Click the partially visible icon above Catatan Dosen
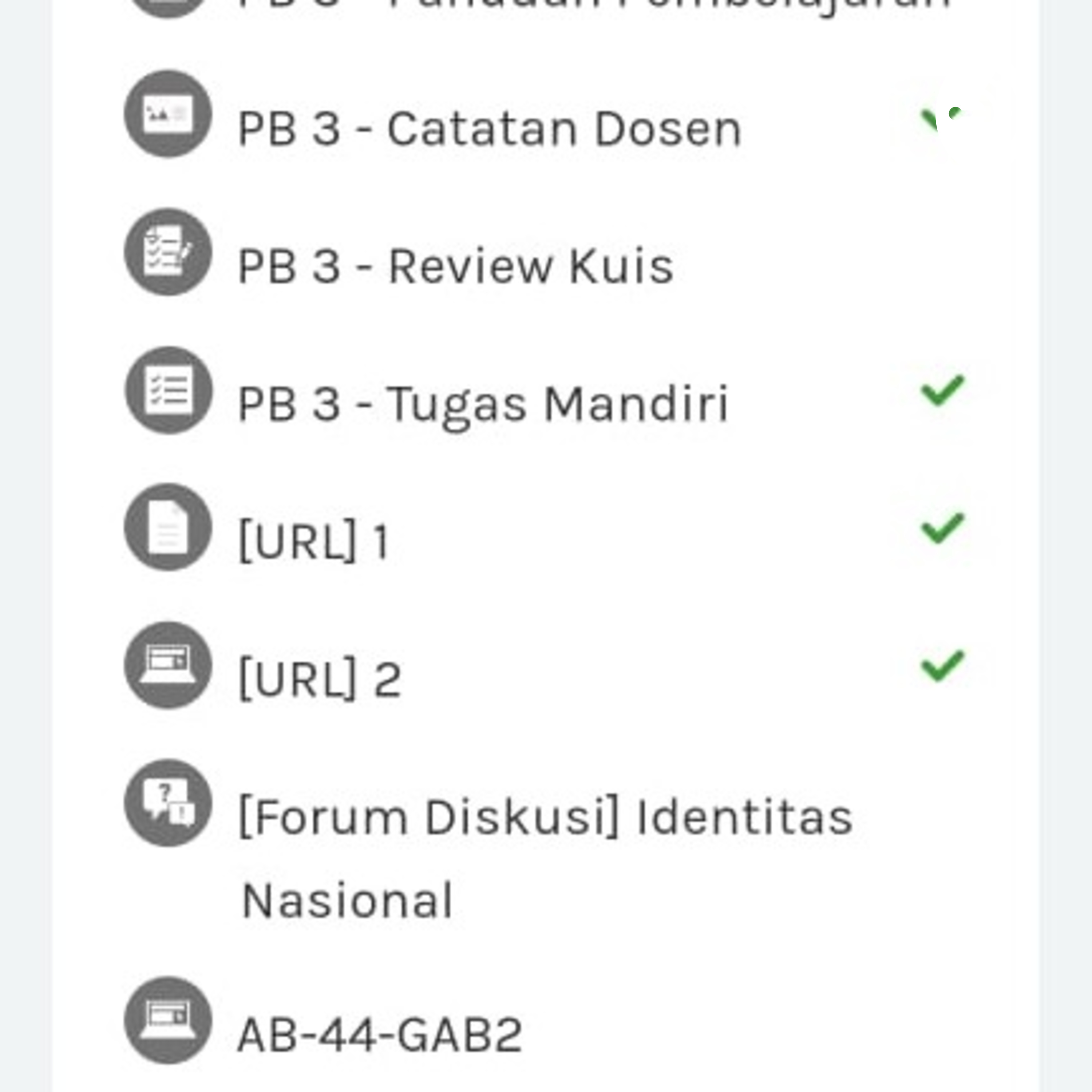Viewport: 1092px width, 1092px height. [x=168, y=6]
